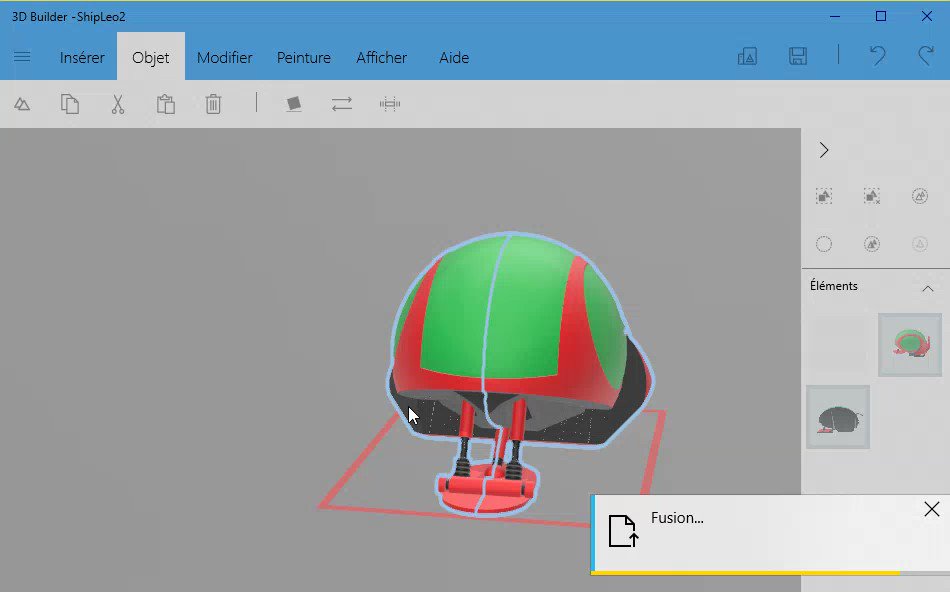950x592 pixels.
Task: Save the model with the floppy icon
Action: (797, 56)
